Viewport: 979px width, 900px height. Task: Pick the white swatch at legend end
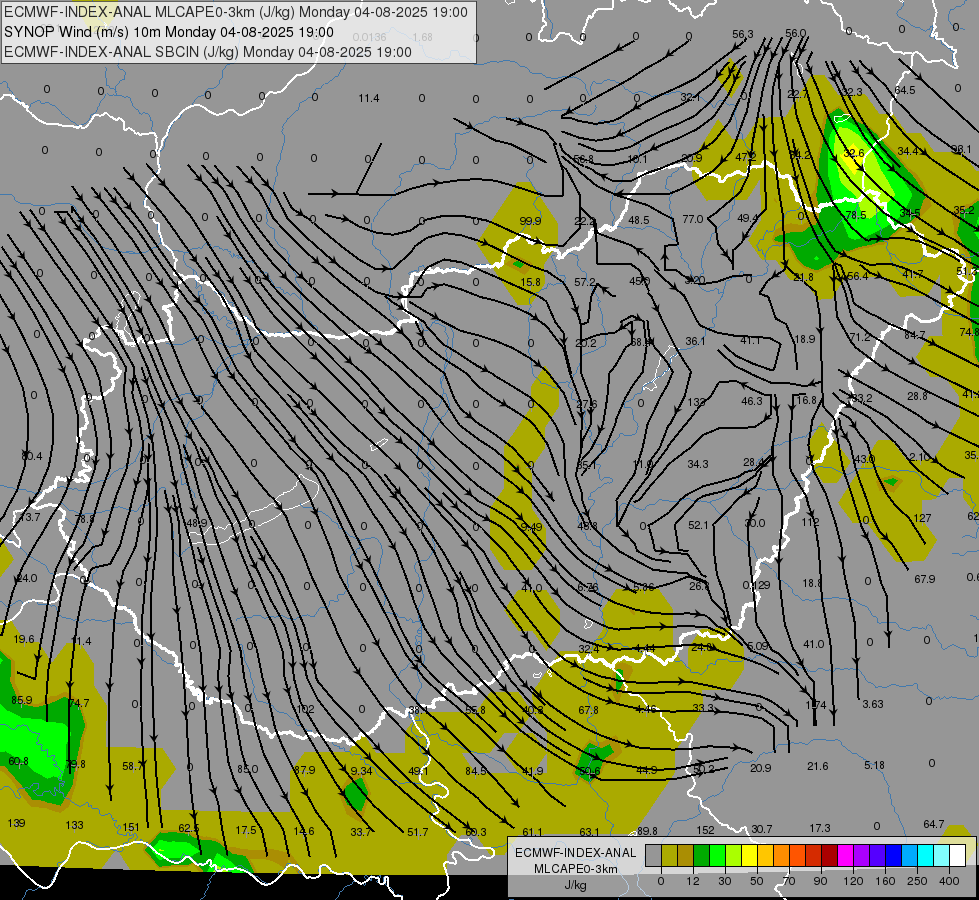click(957, 856)
